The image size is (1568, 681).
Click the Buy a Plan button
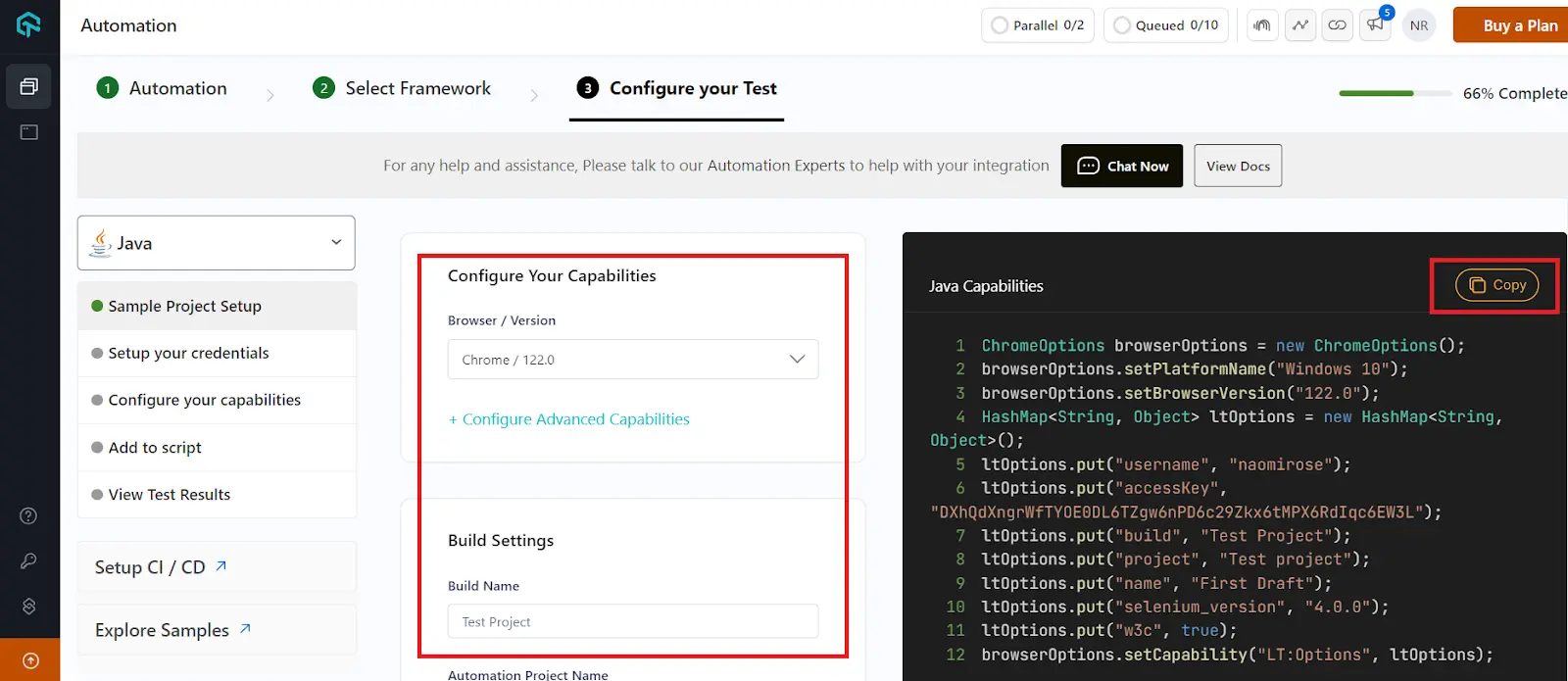tap(1511, 25)
